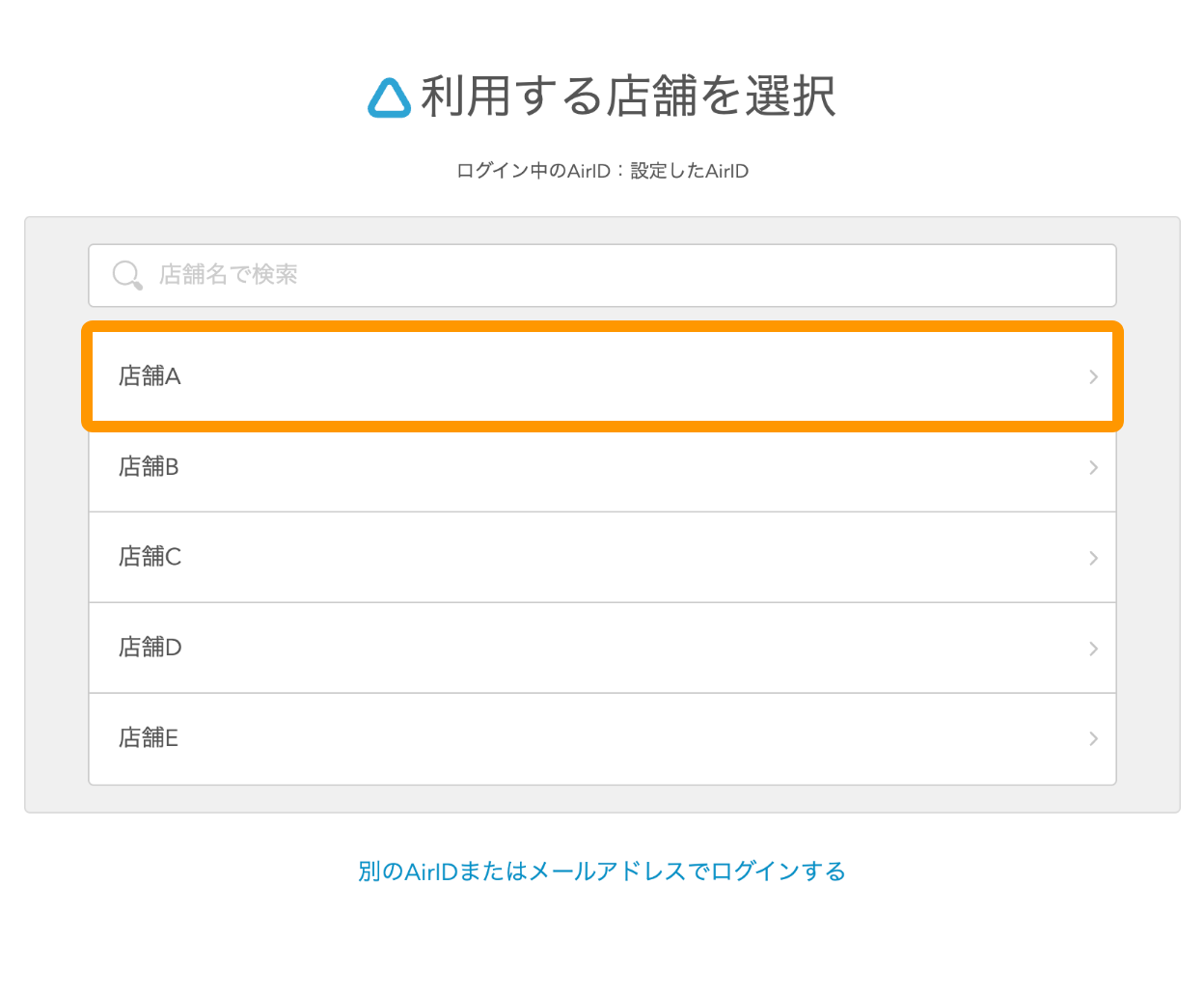
Task: Click the chevron arrow beside 店舗B
Action: [1093, 467]
